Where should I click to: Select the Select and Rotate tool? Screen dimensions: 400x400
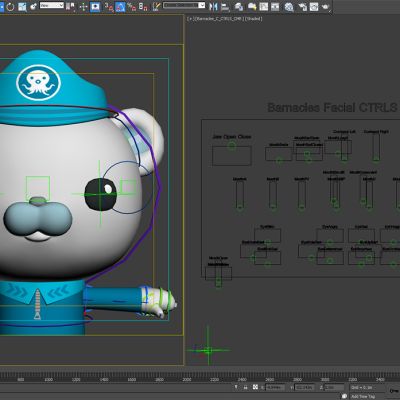[x=10, y=6]
